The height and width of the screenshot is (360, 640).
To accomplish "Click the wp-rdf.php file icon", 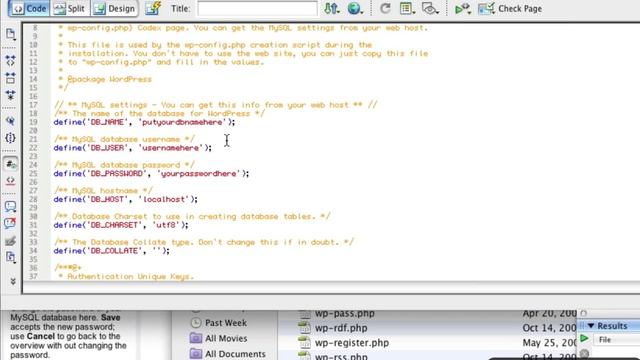I will 304,328.
